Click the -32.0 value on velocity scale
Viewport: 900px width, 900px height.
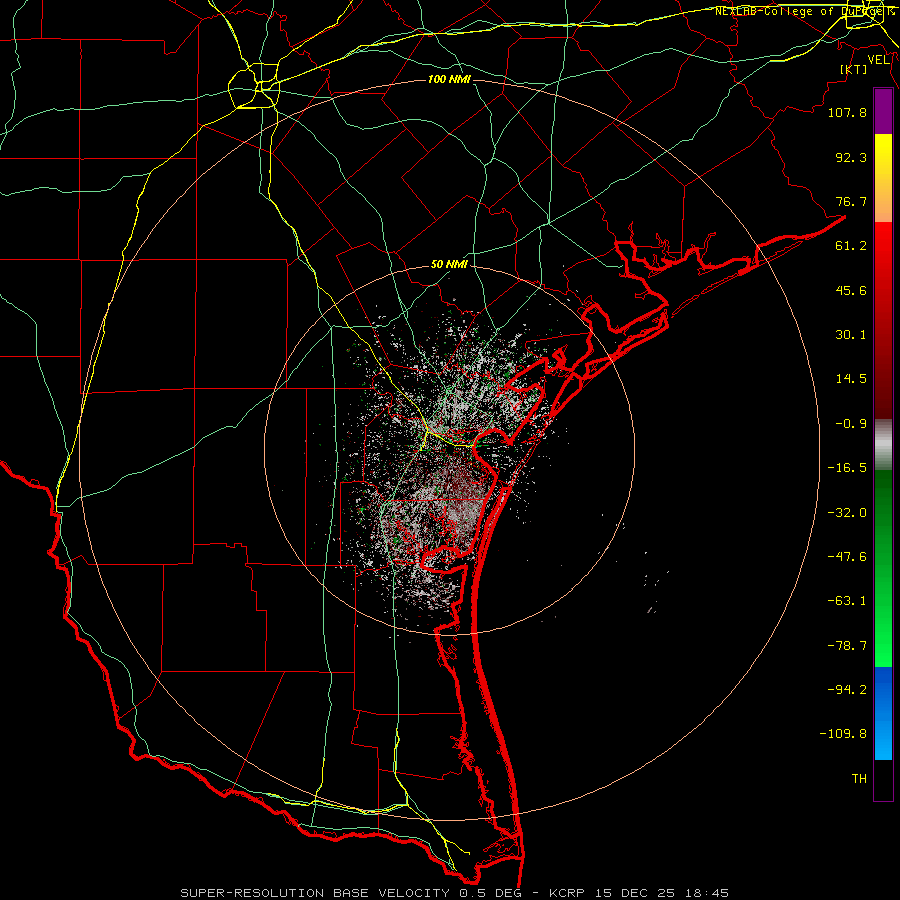tap(847, 513)
